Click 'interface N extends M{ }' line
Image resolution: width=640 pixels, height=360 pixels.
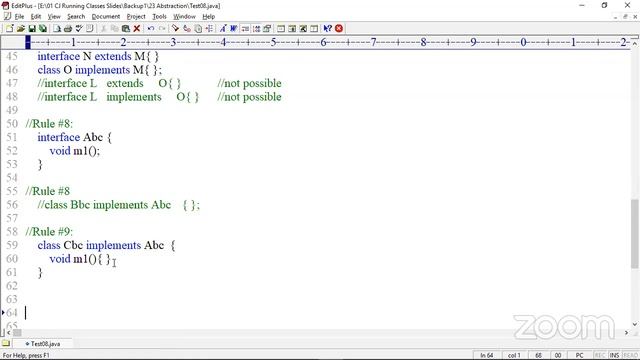(98, 56)
